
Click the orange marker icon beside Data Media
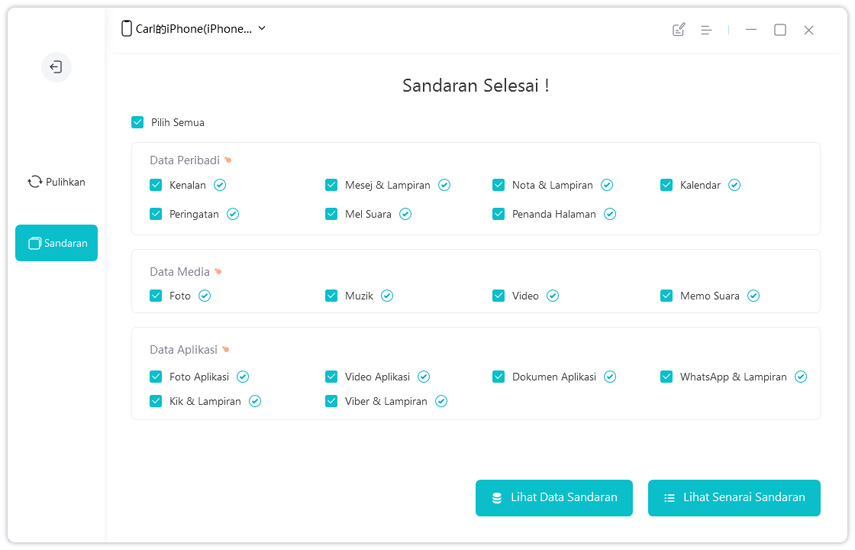coord(218,272)
